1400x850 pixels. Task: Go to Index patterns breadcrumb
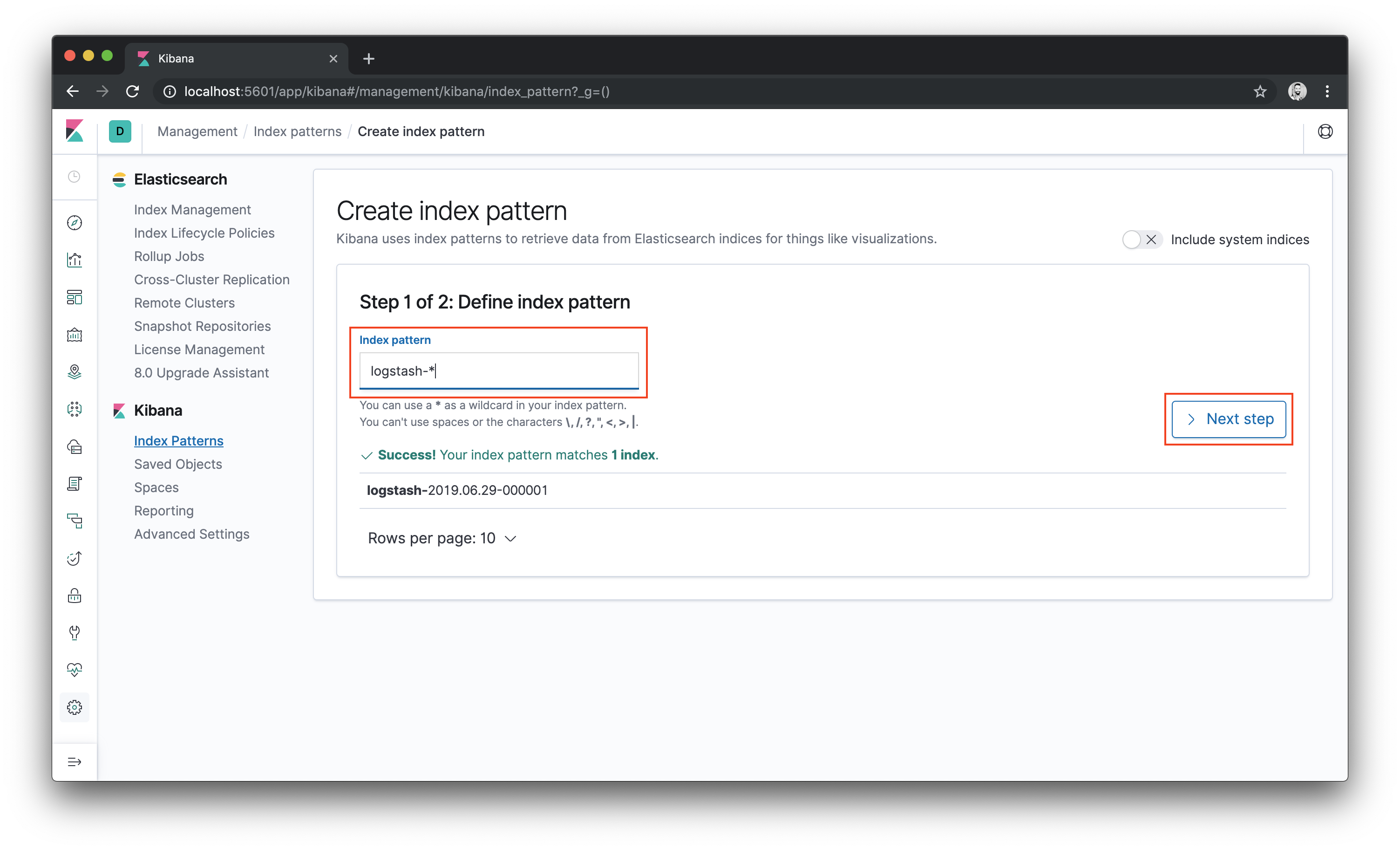point(297,131)
